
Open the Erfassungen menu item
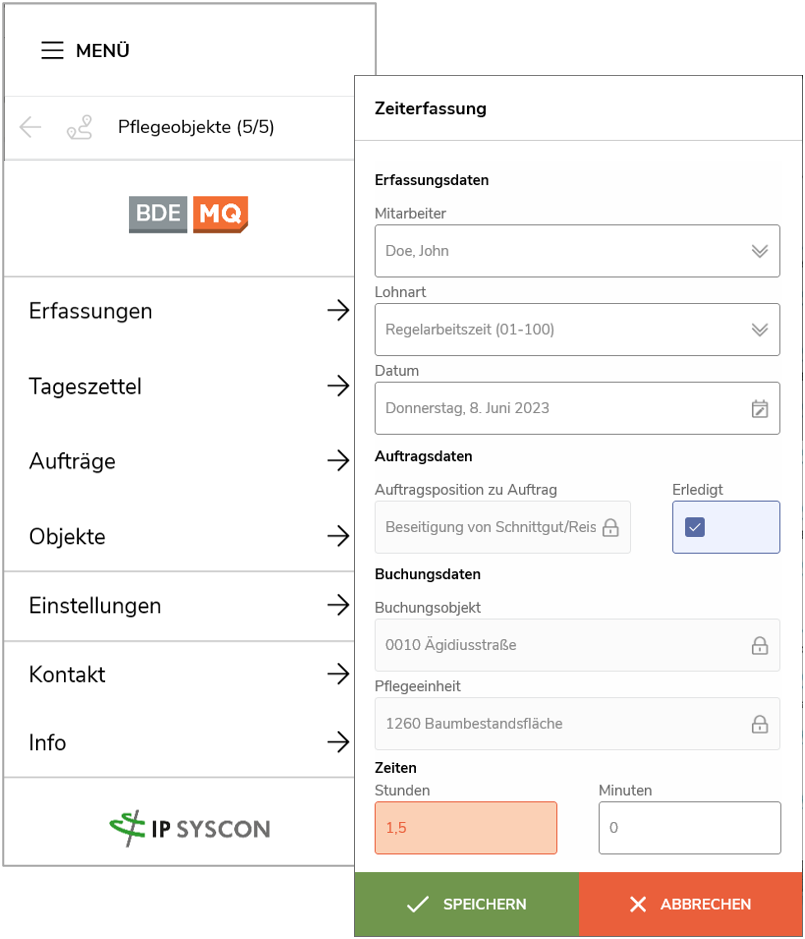pos(189,311)
